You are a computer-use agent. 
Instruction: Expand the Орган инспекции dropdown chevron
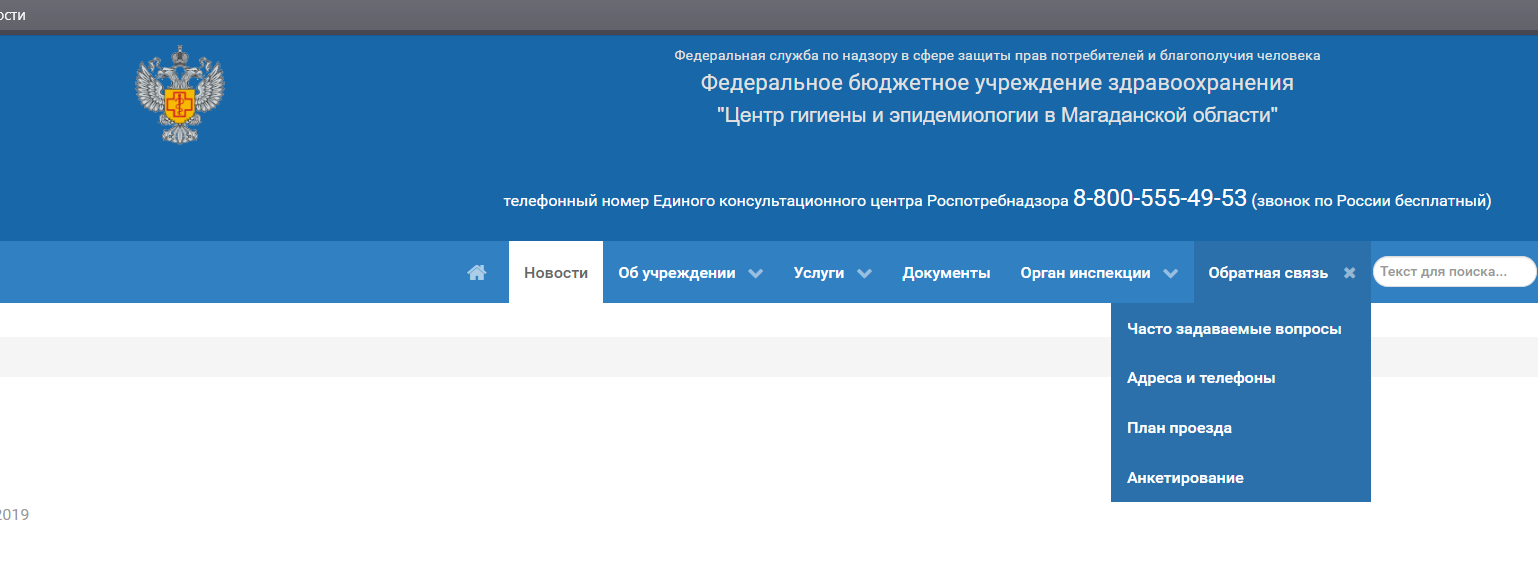coord(1171,273)
